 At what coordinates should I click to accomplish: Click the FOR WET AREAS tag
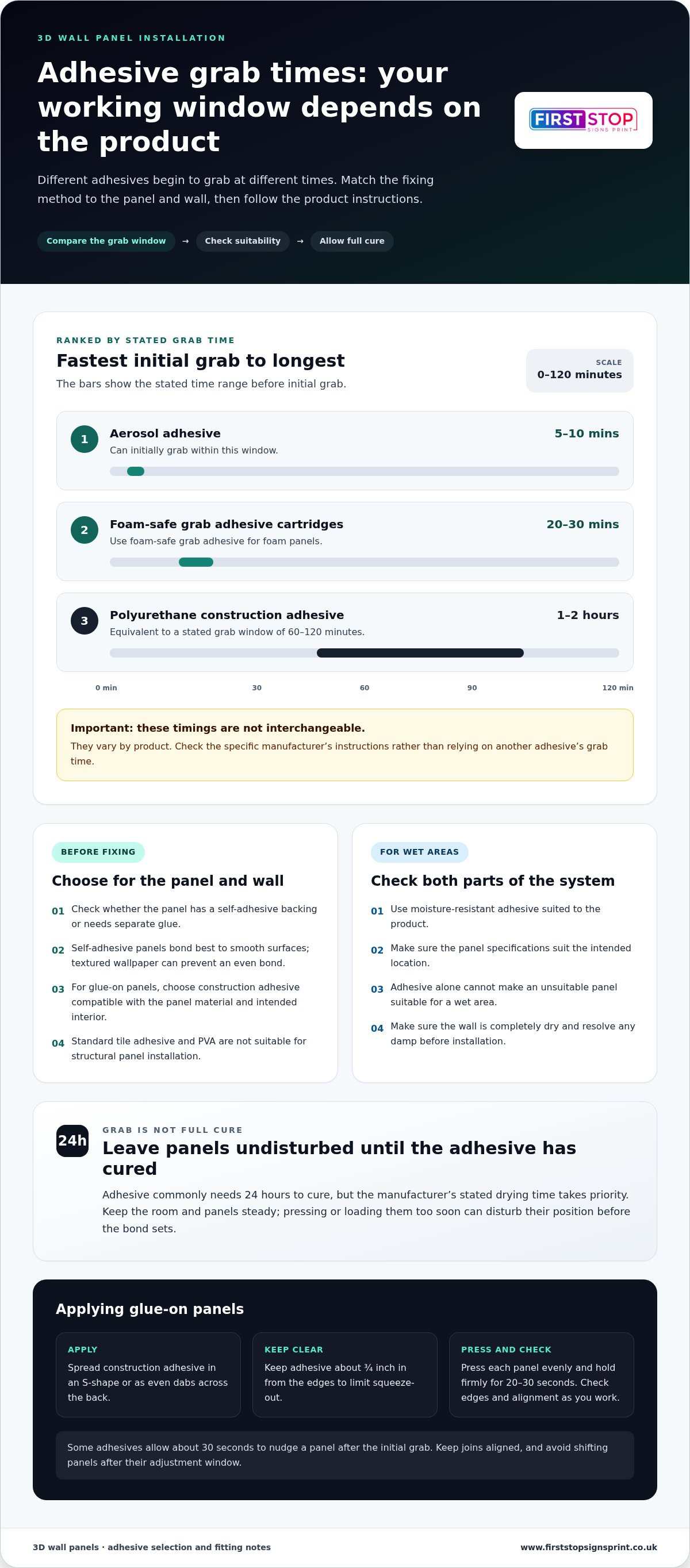coord(420,852)
